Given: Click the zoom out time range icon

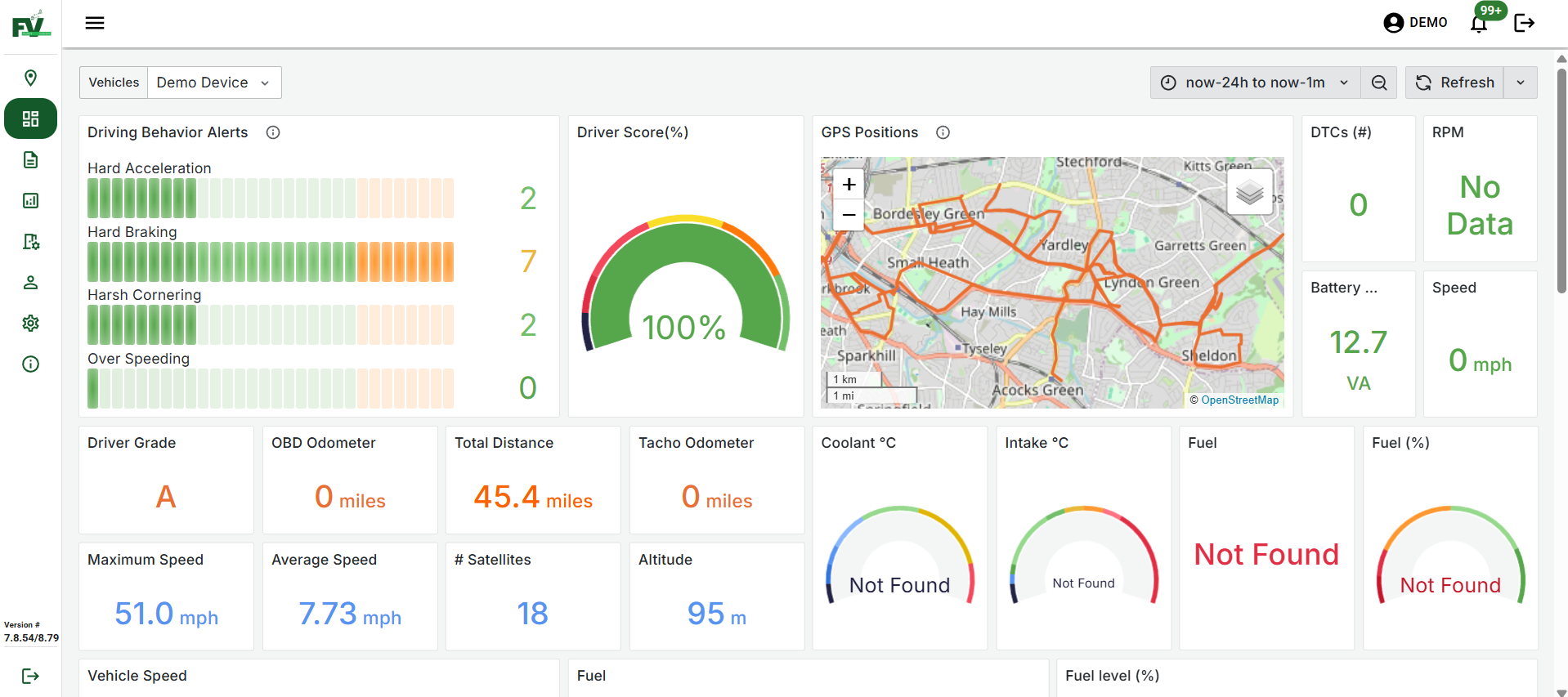Looking at the screenshot, I should point(1379,83).
